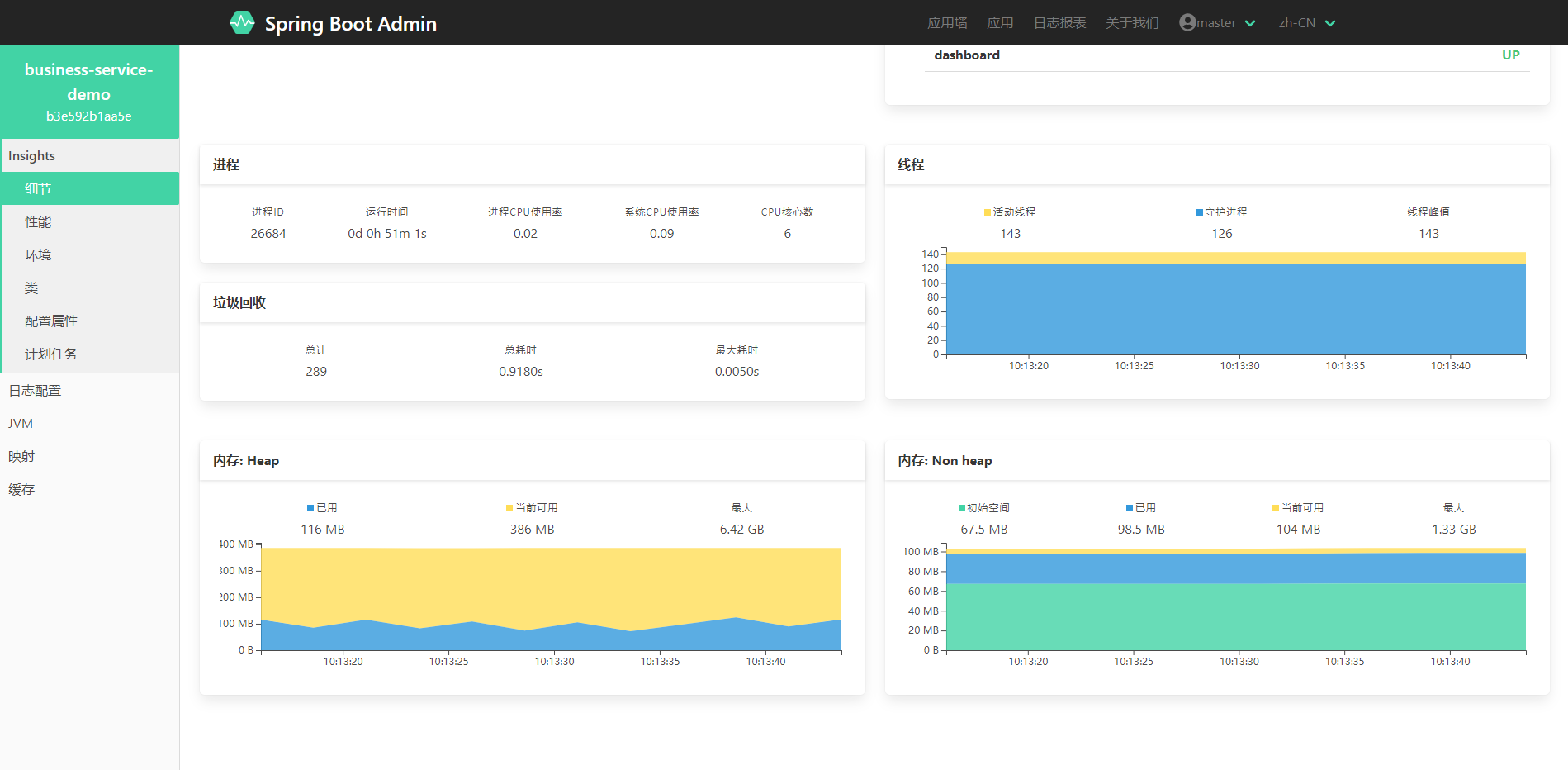Screen dimensions: 1568x770
Task: Open 日志配置 in the sidebar
Action: coord(35,390)
